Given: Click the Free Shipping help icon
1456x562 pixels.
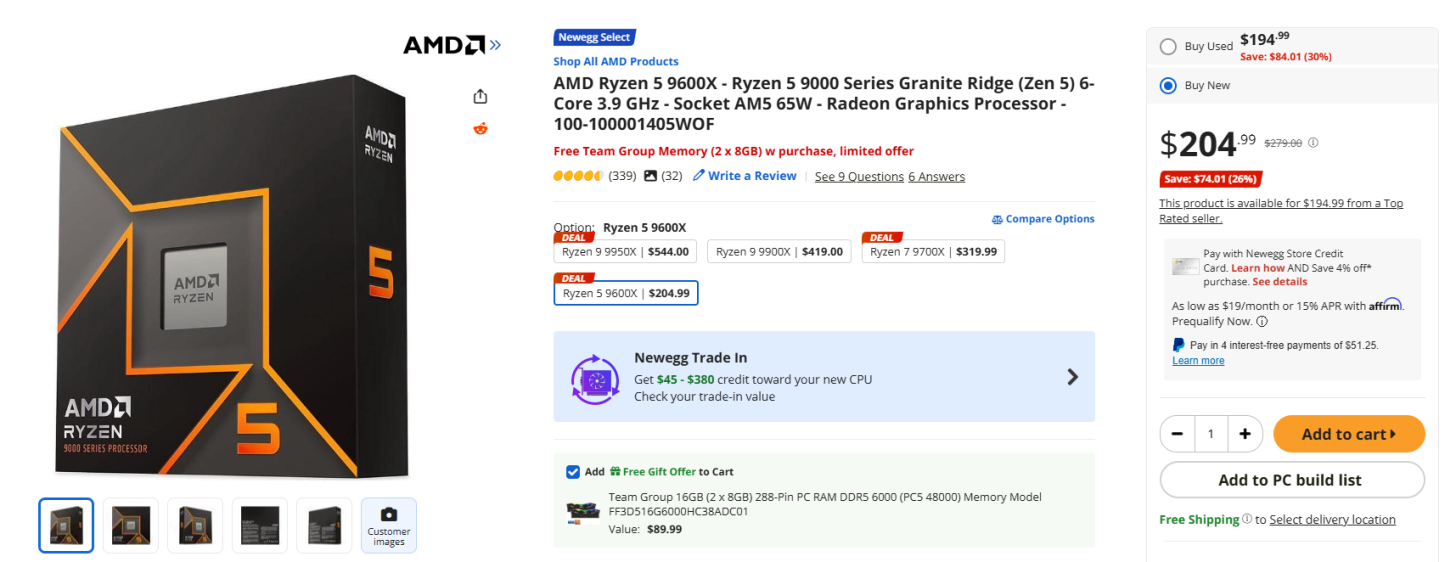Looking at the screenshot, I should (x=1247, y=519).
